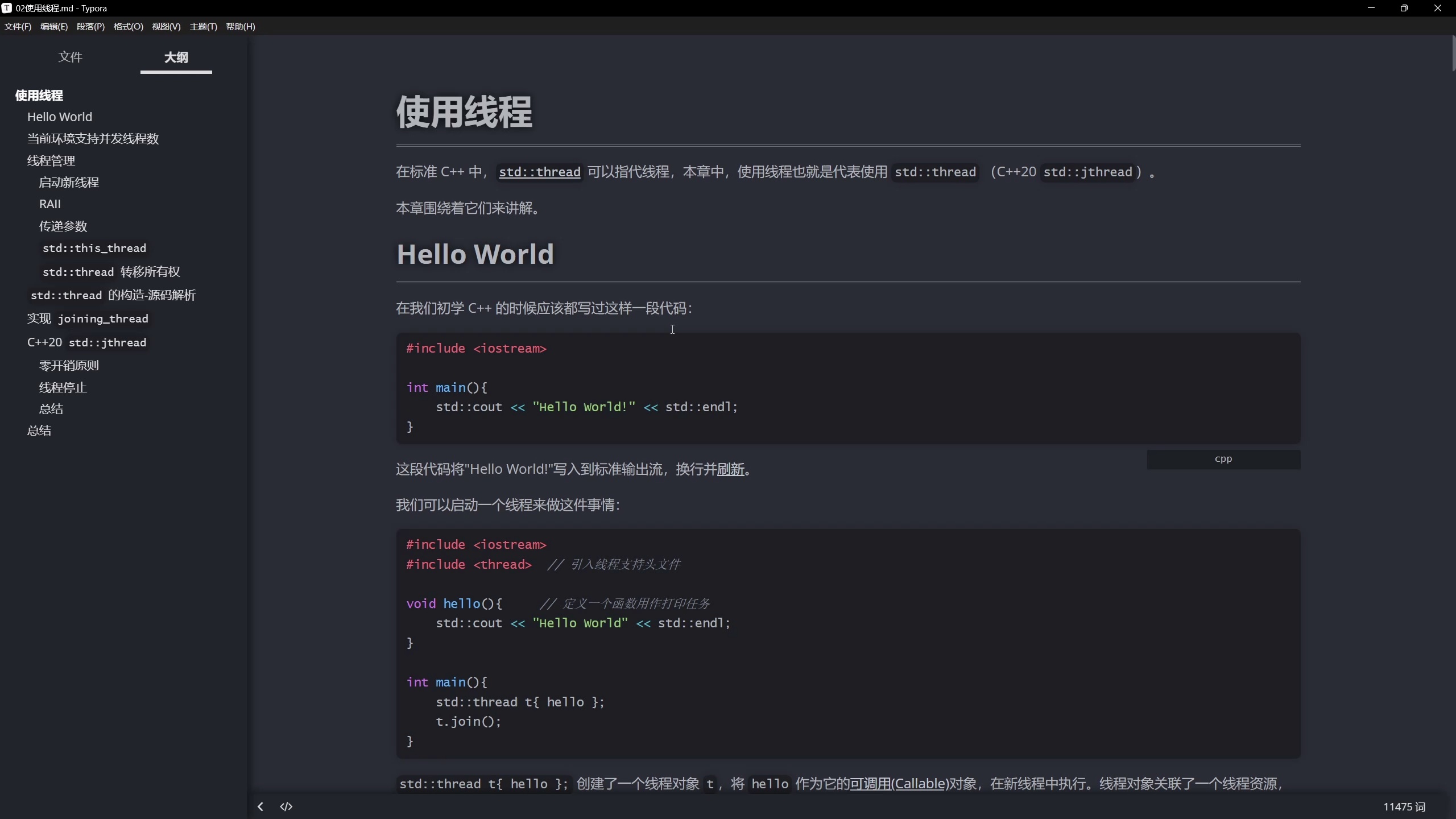Click the vertical scrollbar thumb
Viewport: 1456px width, 819px height.
point(1453,52)
